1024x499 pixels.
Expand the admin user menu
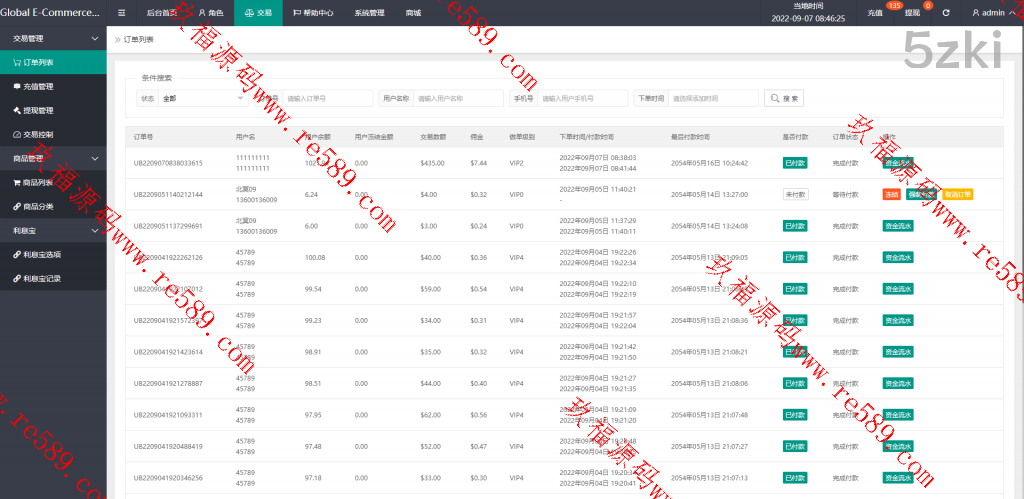click(993, 13)
